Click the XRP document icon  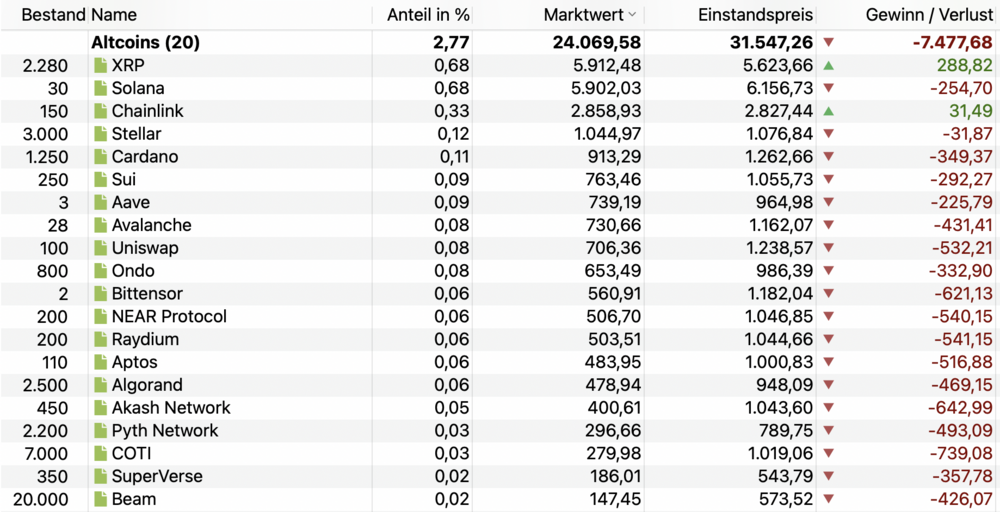tap(100, 65)
